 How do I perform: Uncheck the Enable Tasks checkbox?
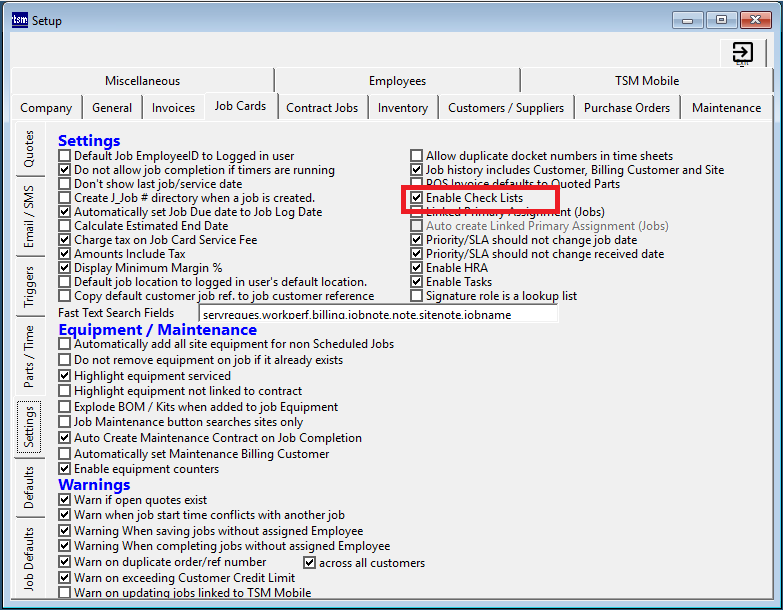pyautogui.click(x=417, y=282)
